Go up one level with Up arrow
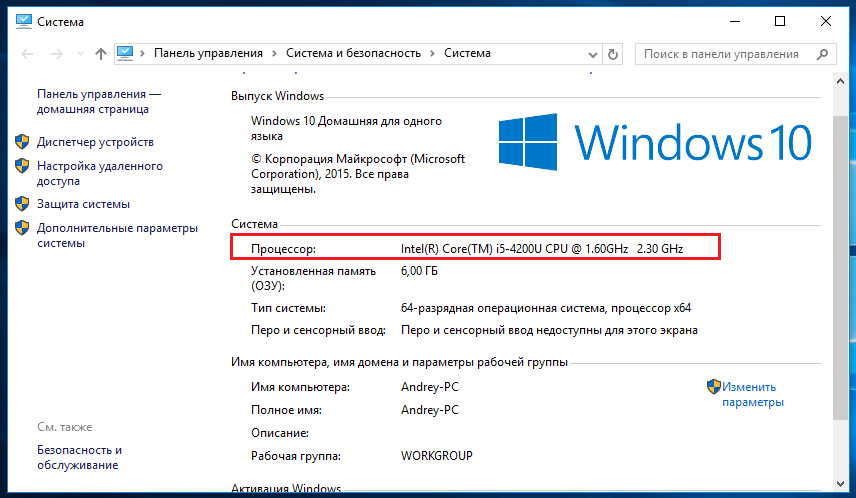This screenshot has width=856, height=498. (100, 54)
